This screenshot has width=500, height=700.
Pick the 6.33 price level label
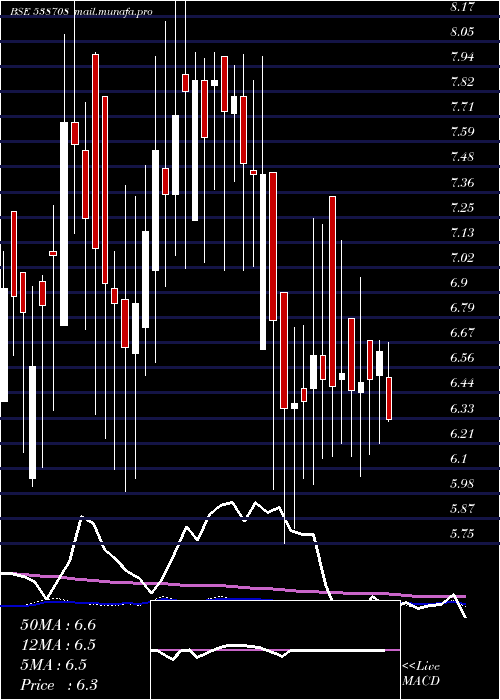[462, 408]
